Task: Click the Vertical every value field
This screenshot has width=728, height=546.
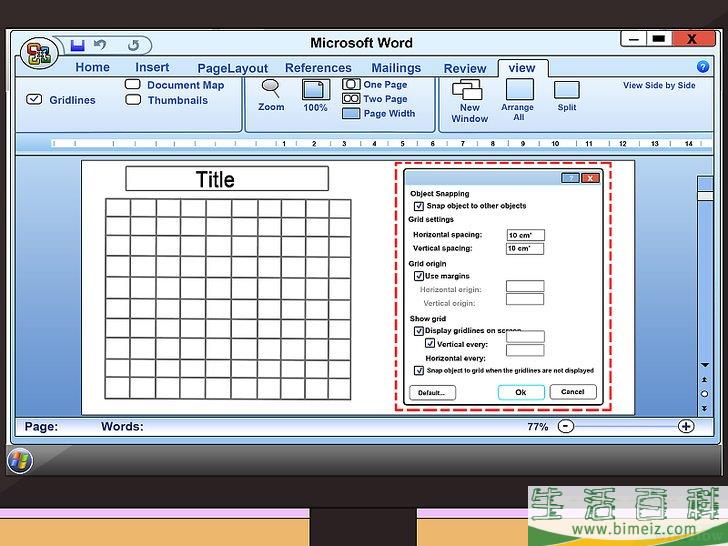Action: tap(525, 336)
